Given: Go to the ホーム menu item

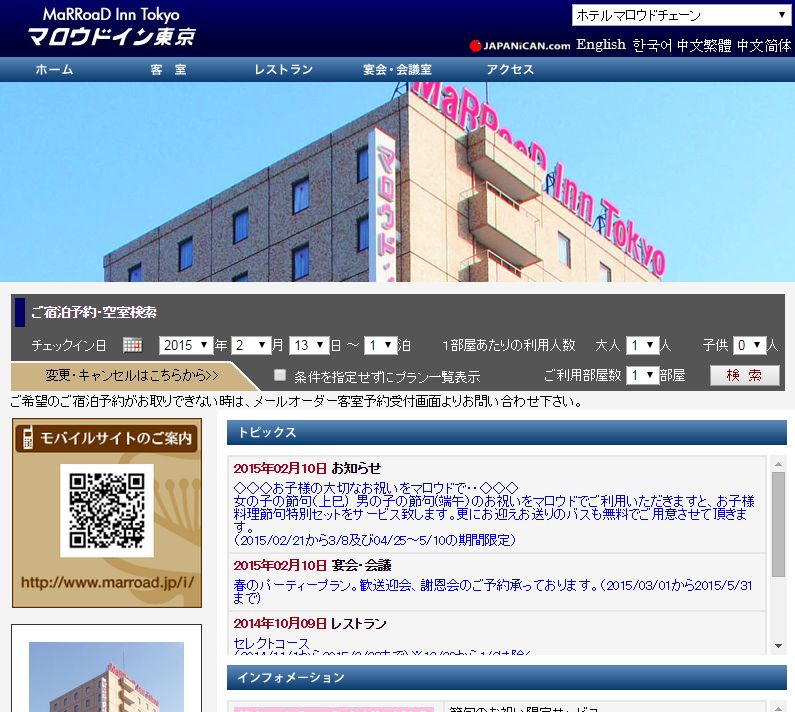Looking at the screenshot, I should pos(54,69).
